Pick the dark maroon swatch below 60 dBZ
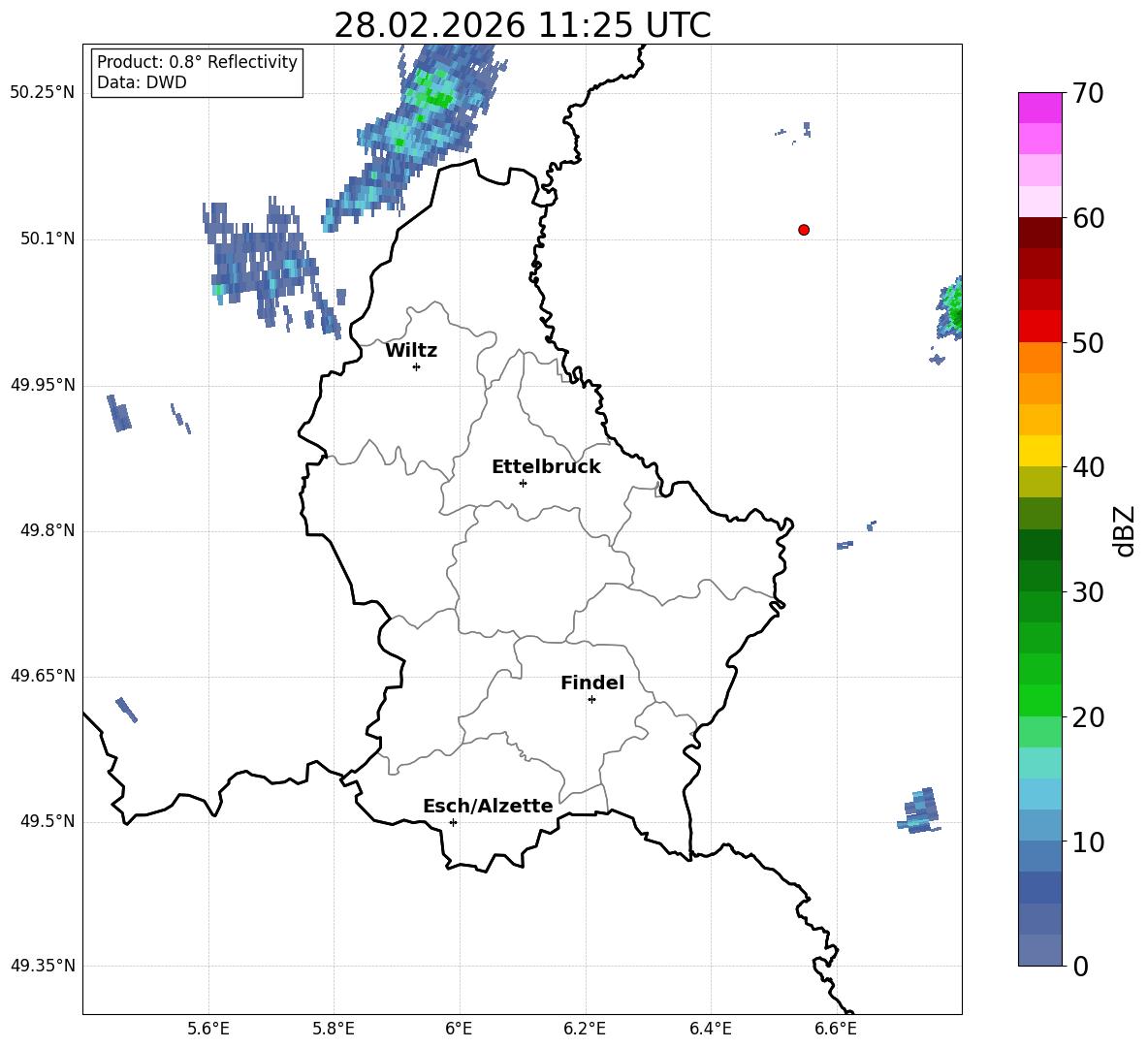The image size is (1148, 1048). (1039, 233)
